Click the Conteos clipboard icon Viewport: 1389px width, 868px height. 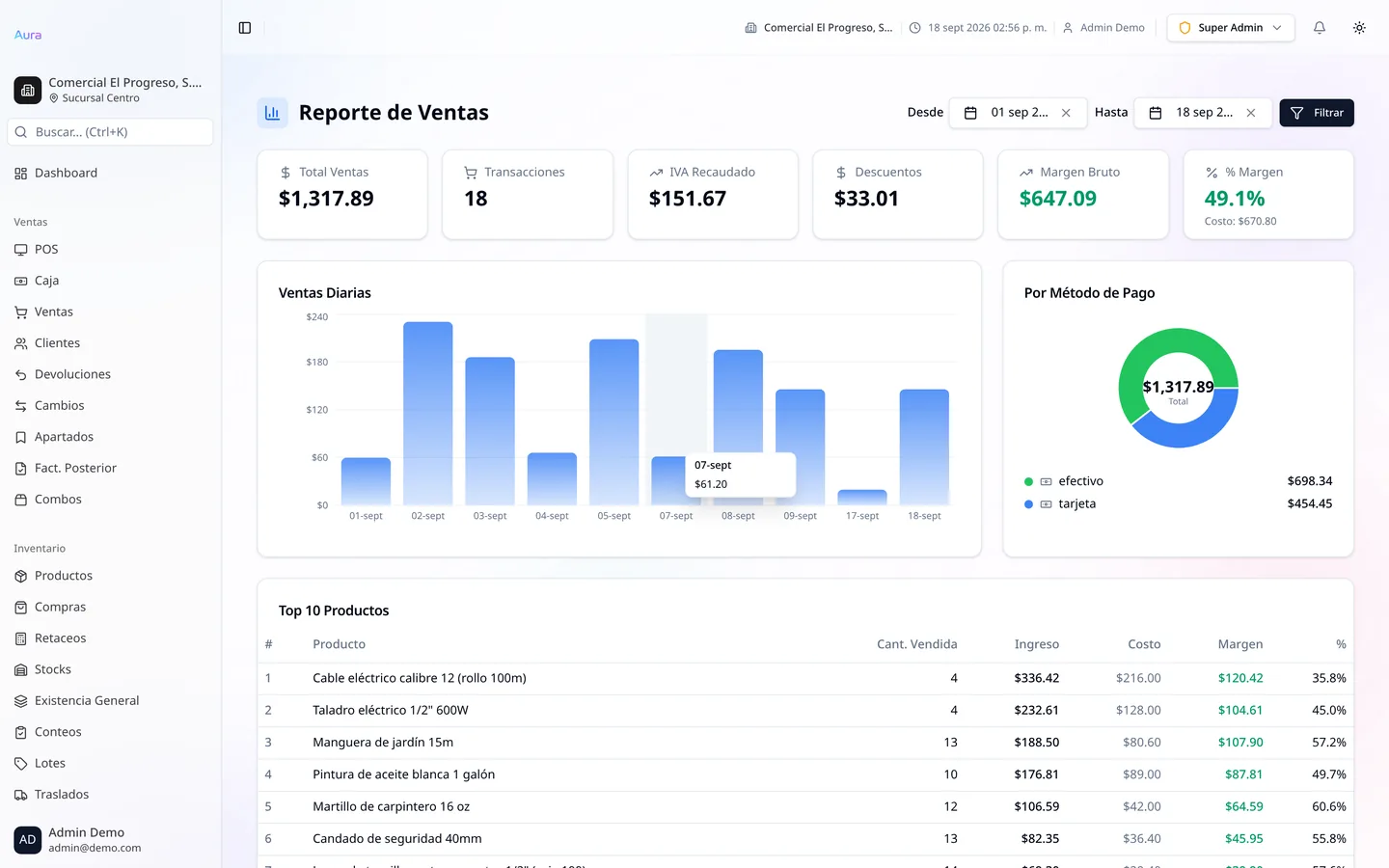(21, 732)
